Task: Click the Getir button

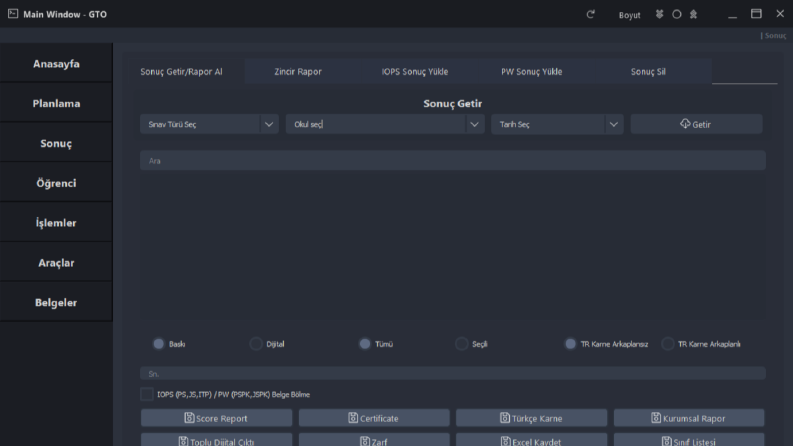Action: pyautogui.click(x=696, y=124)
